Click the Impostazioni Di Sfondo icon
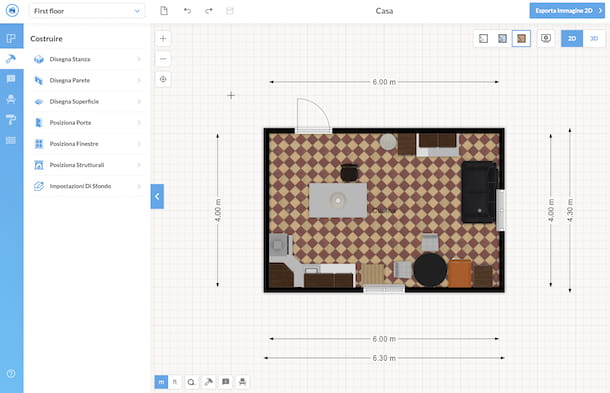This screenshot has height=393, width=610. coord(39,186)
